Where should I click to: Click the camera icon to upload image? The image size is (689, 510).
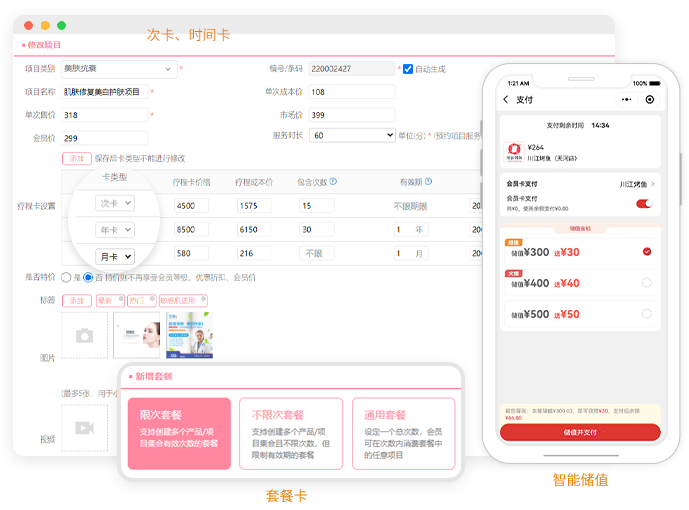tap(84, 336)
